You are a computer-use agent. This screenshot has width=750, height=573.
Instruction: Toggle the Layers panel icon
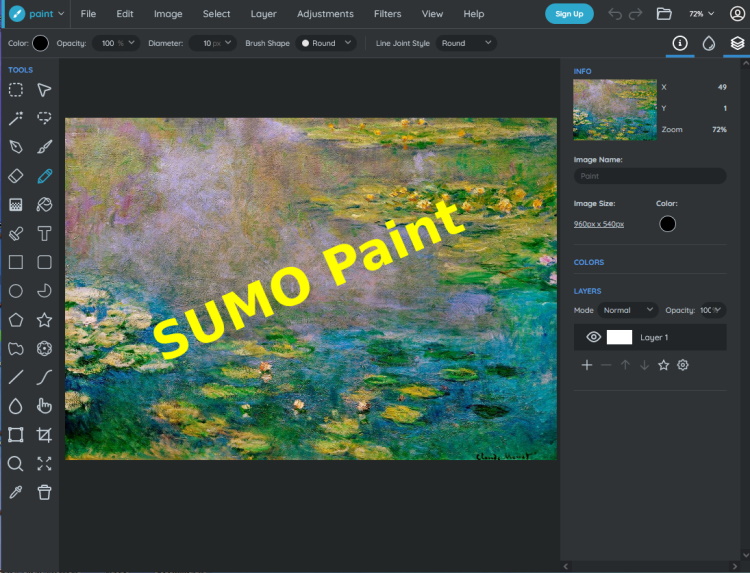[737, 43]
